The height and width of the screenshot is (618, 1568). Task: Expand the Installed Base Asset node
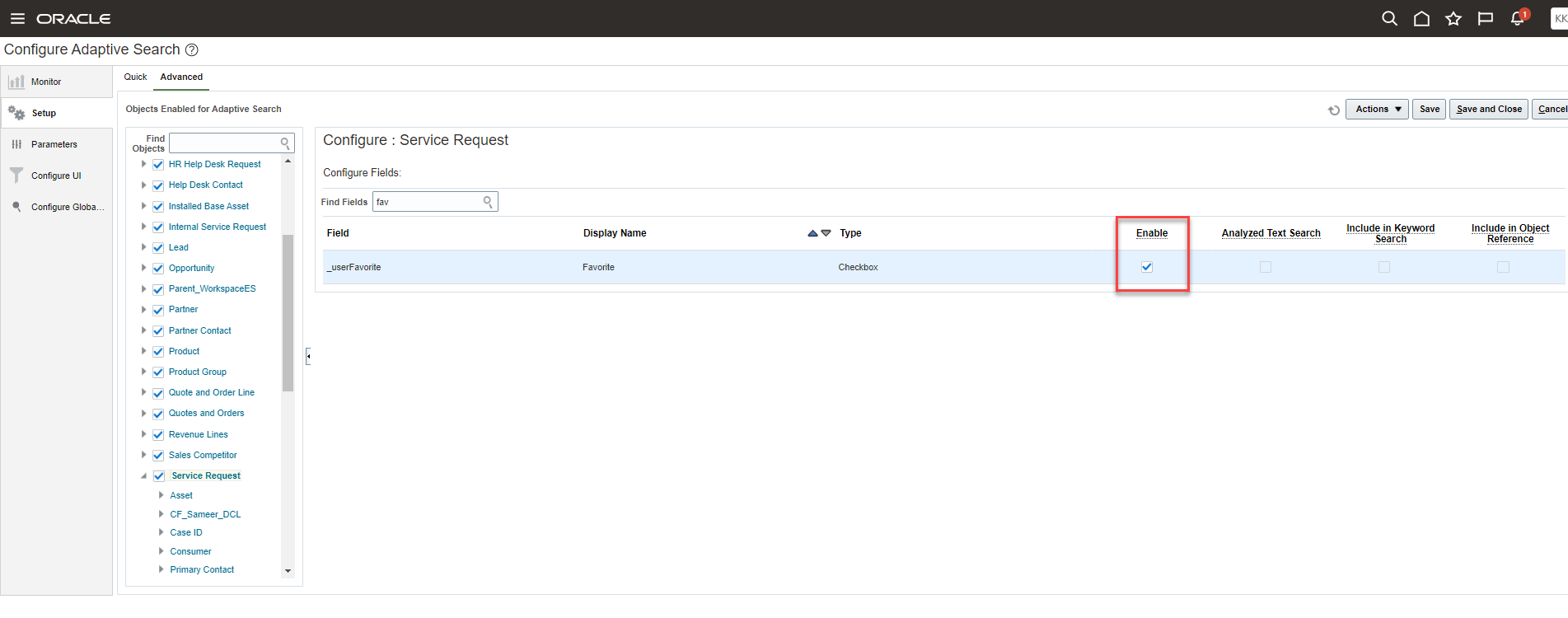coord(143,206)
